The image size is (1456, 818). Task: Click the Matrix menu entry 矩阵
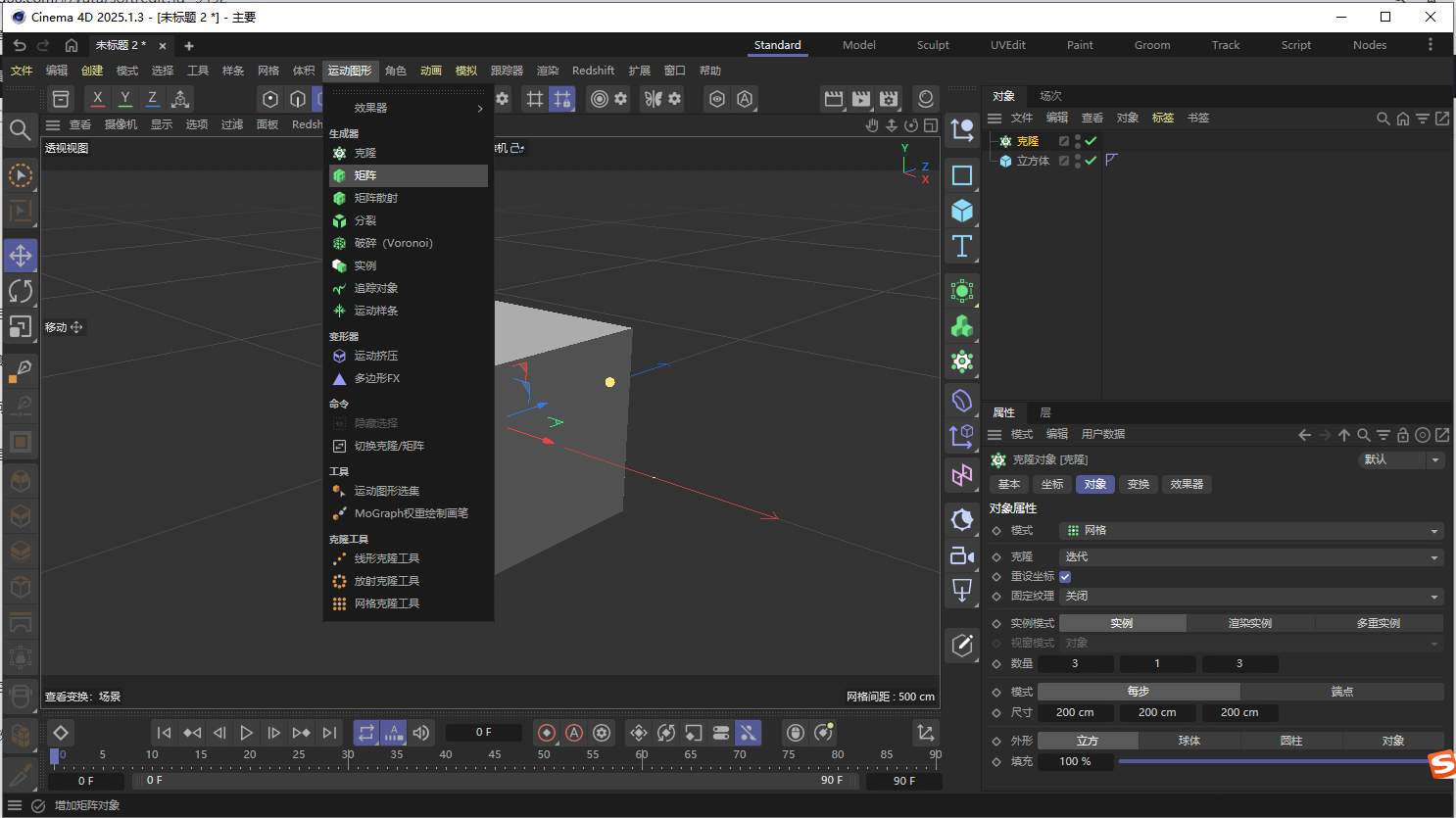click(409, 175)
